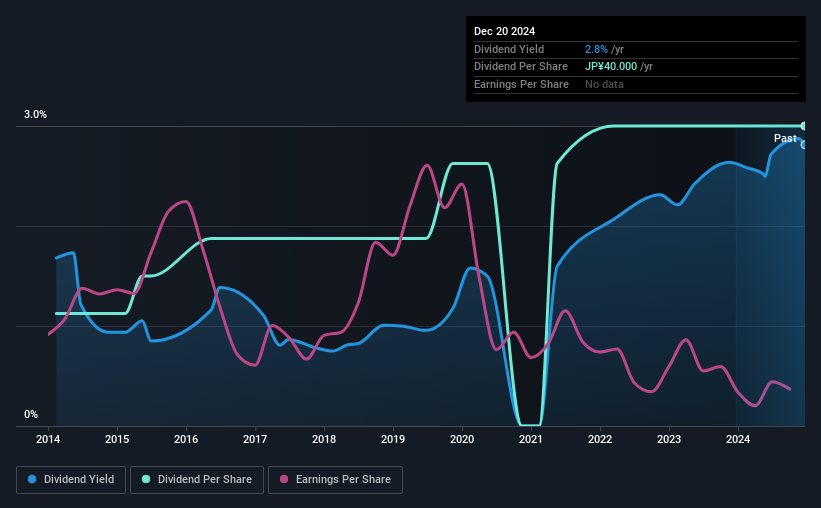The image size is (821, 508).
Task: Click the 2014 x-axis label
Action: click(x=48, y=439)
